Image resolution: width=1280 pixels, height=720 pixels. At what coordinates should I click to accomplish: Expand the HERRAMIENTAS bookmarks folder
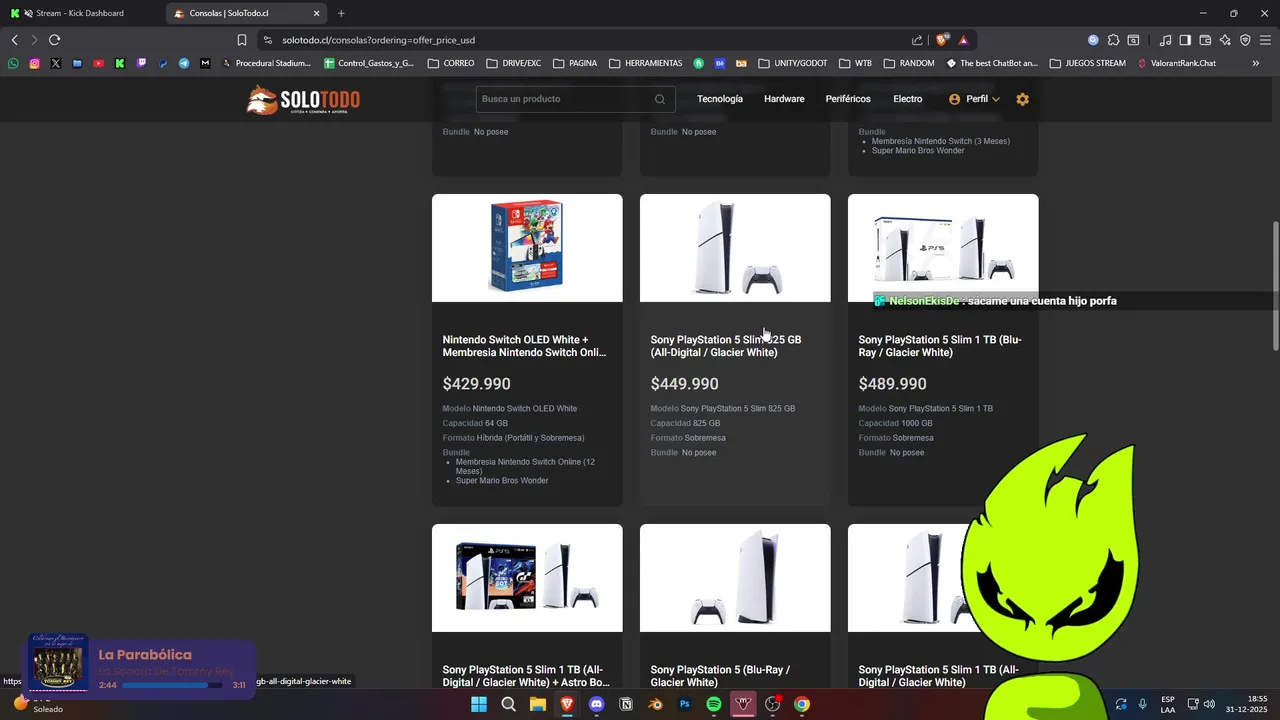[645, 63]
